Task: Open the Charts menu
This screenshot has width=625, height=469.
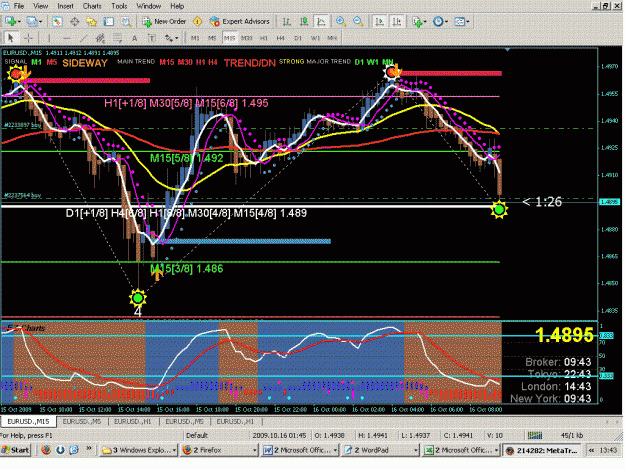Action: 92,6
